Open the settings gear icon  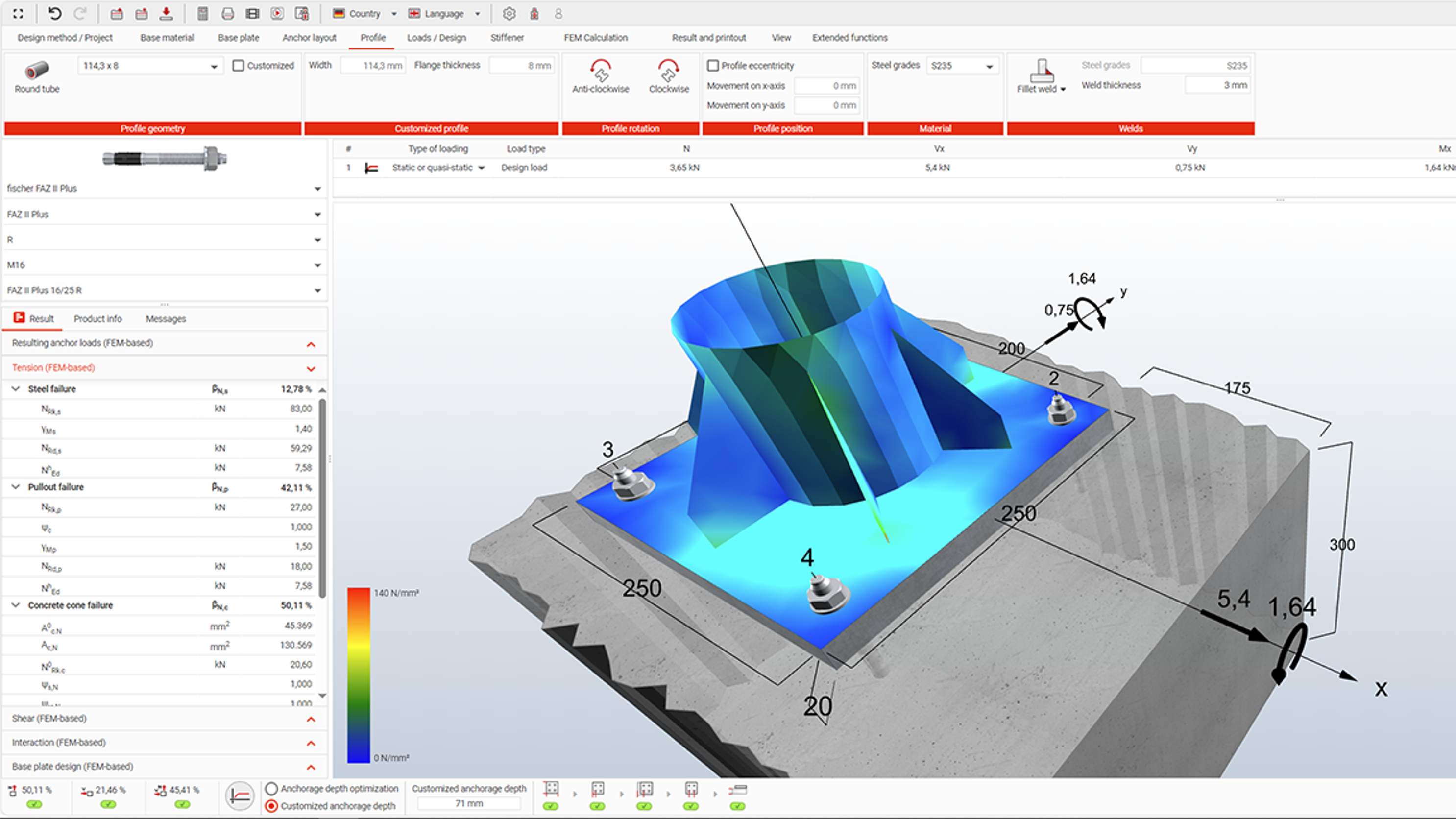(x=509, y=14)
